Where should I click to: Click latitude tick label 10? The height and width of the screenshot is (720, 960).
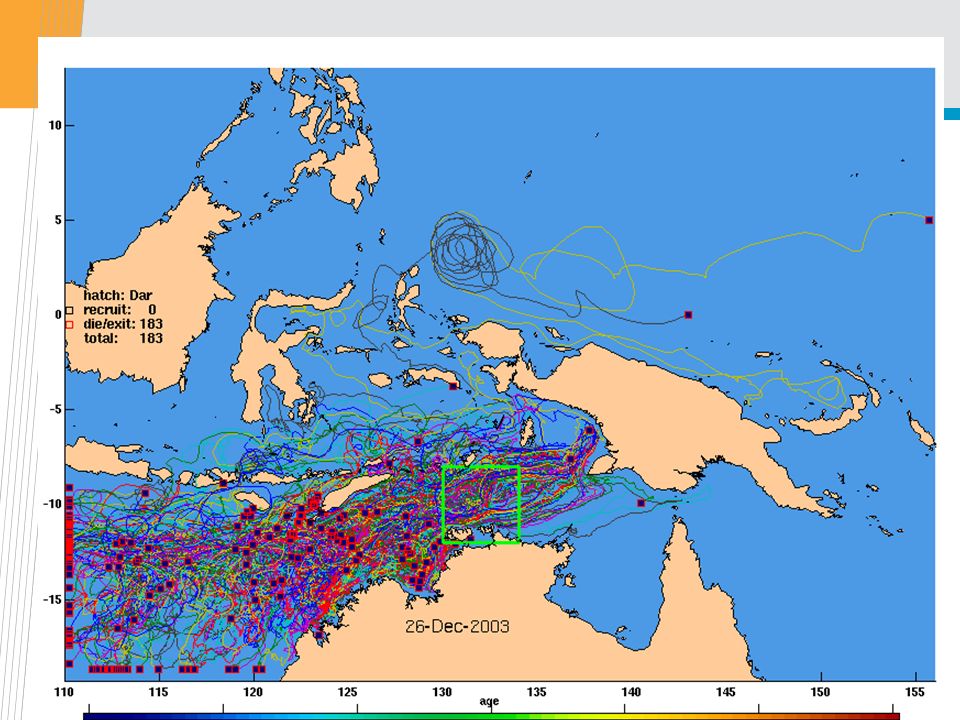(x=55, y=126)
